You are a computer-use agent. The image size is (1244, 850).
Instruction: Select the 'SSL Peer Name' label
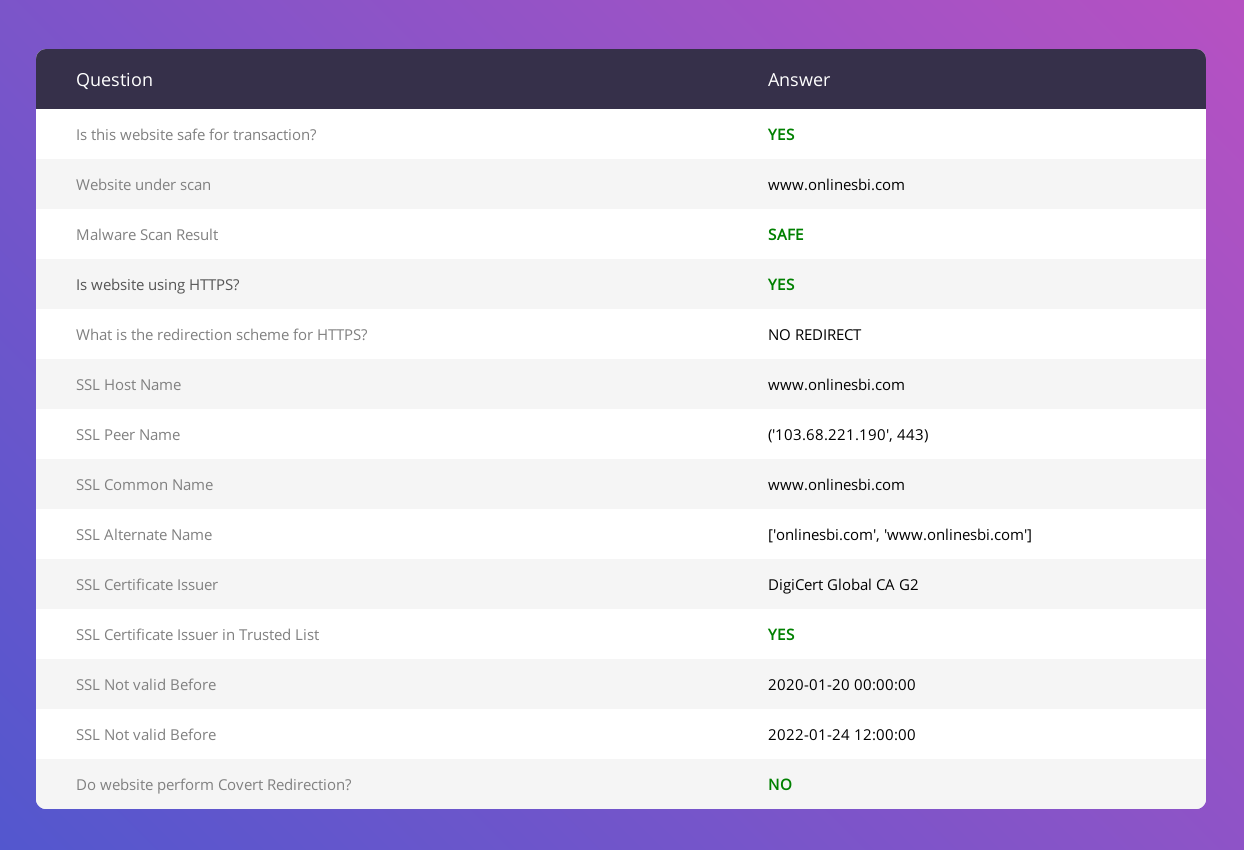point(128,434)
